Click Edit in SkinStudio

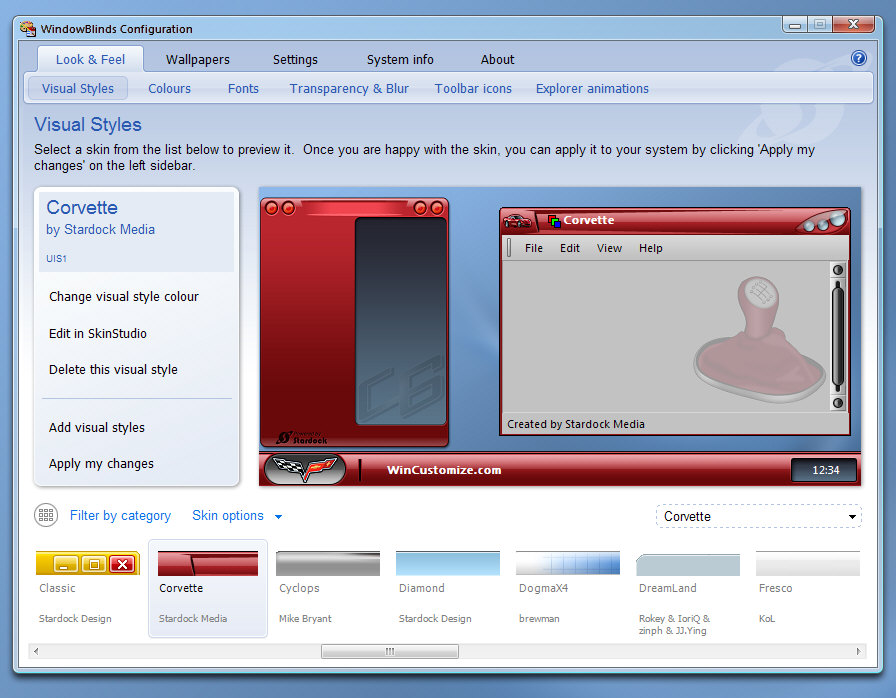coord(98,334)
